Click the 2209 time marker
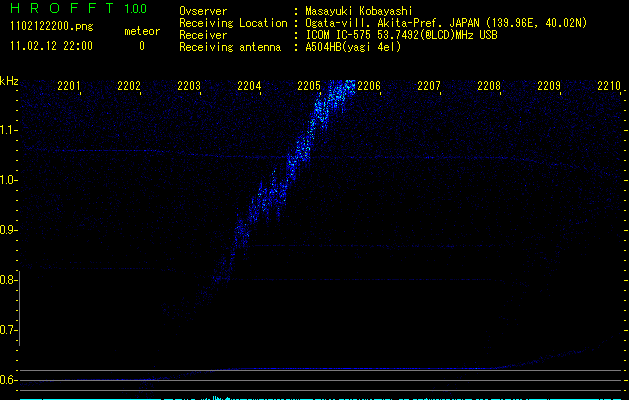The image size is (629, 400). point(549,85)
